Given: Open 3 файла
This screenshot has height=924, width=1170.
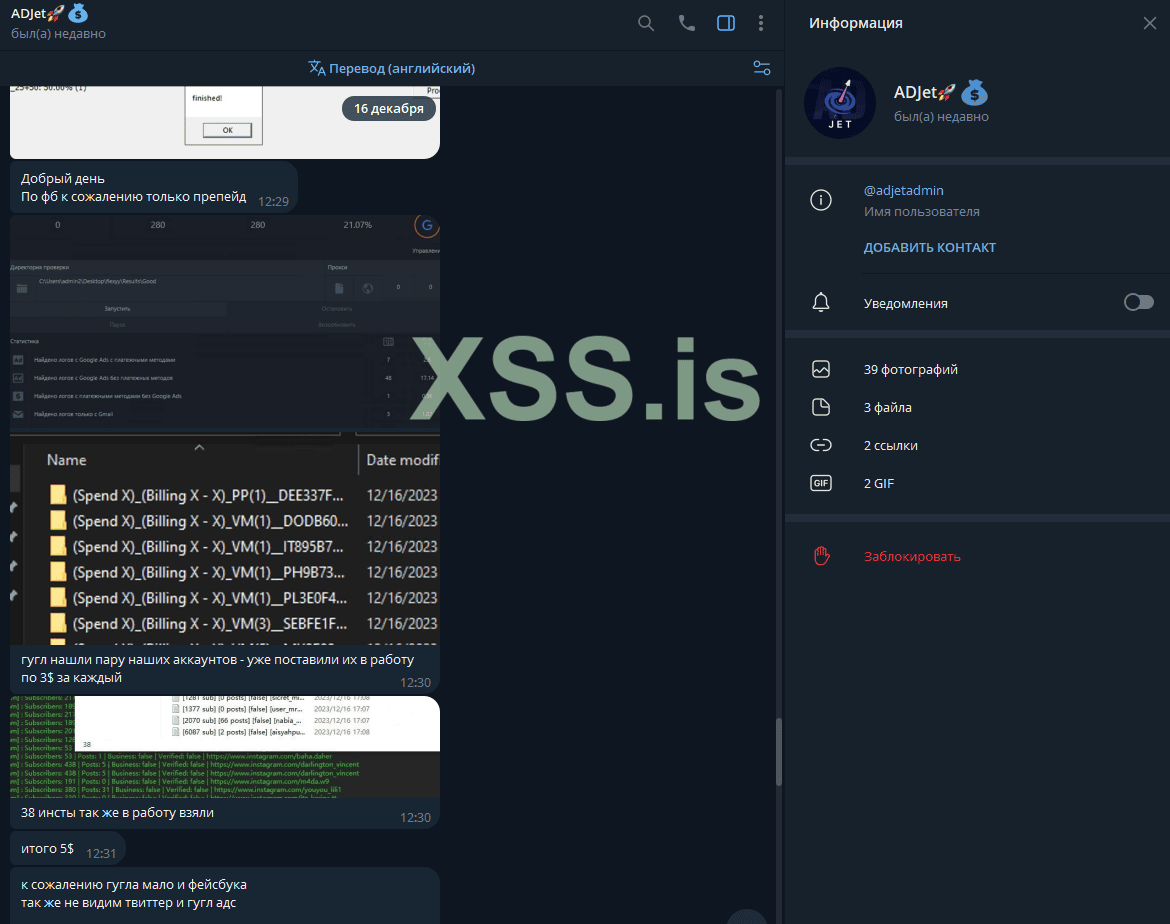Looking at the screenshot, I should tap(887, 407).
